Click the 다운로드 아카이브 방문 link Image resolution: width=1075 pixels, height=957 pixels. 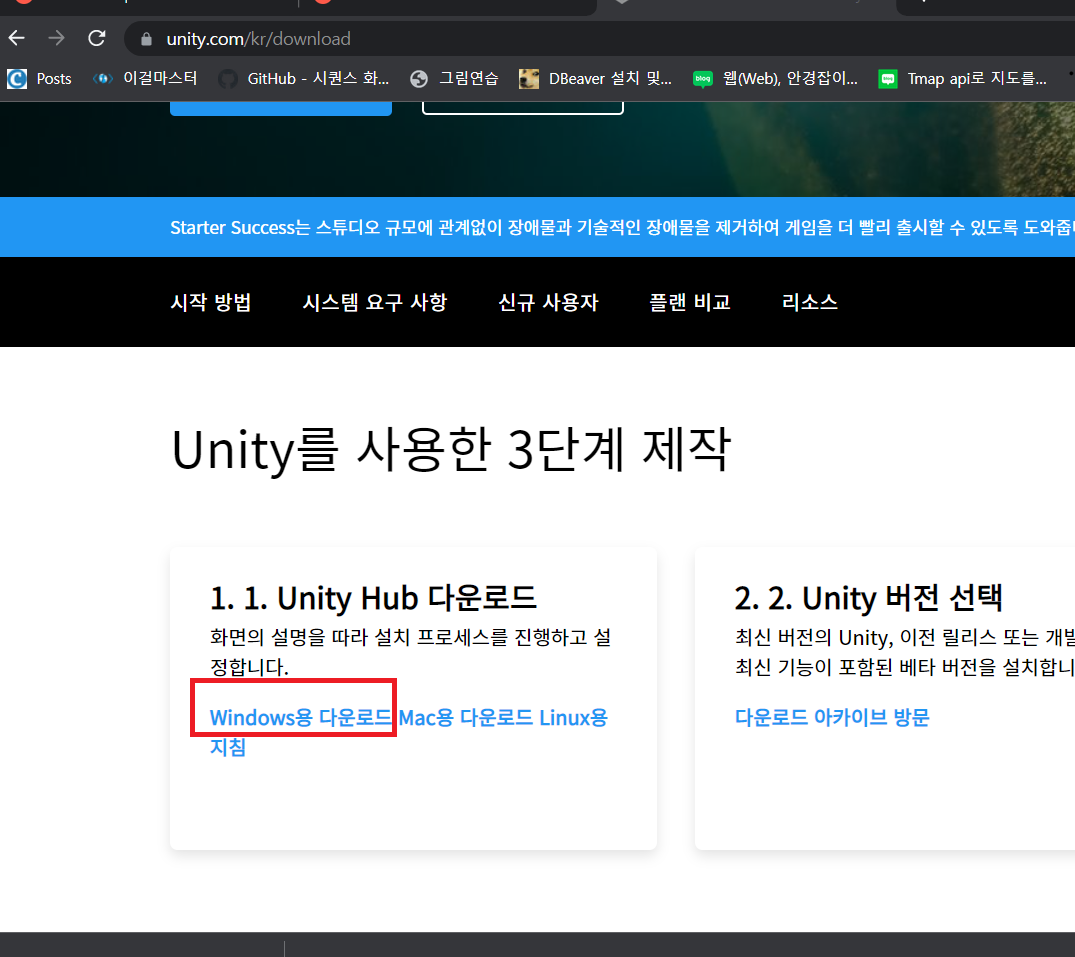click(x=832, y=718)
